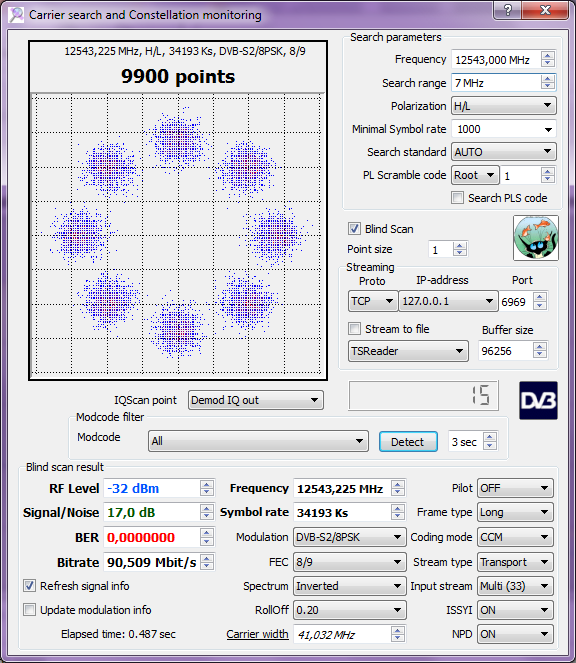Click the constellation diagram plot
The image size is (576, 663).
[x=178, y=234]
